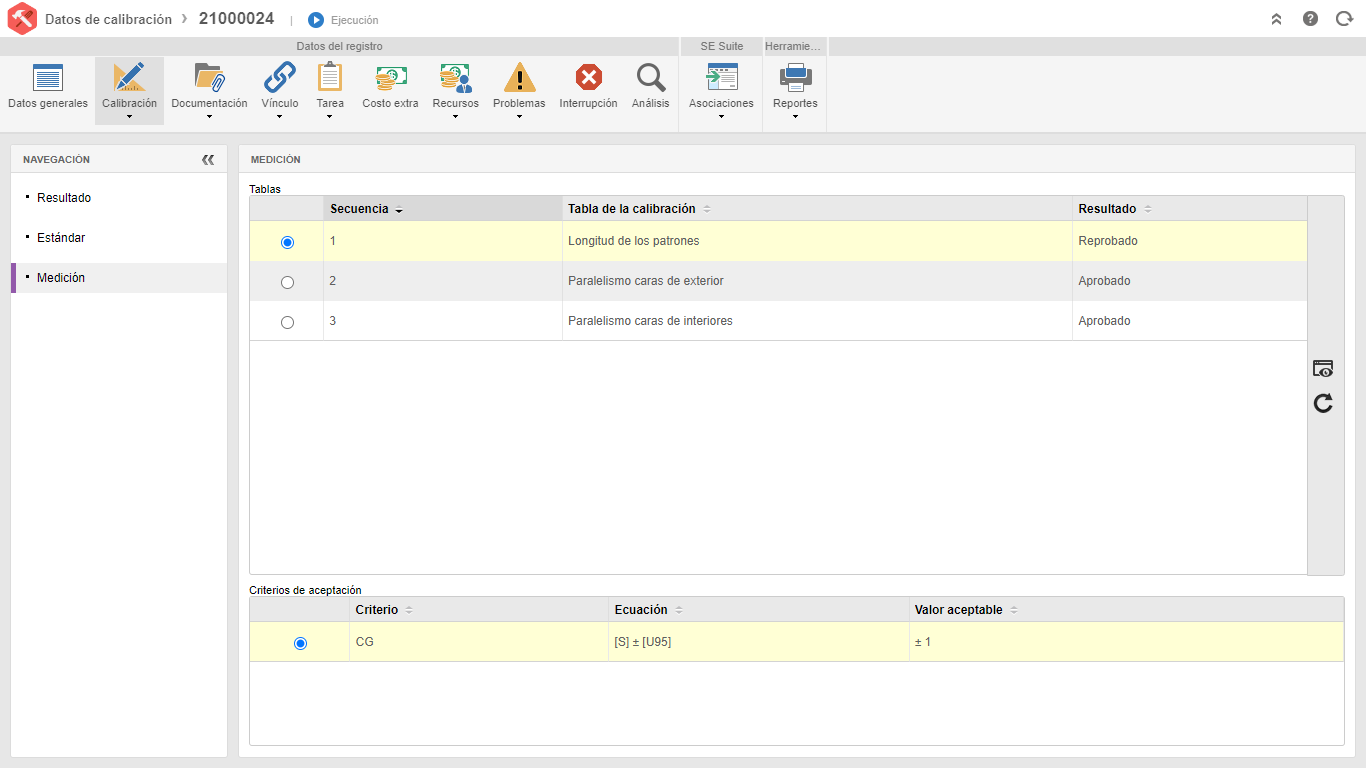Click the Costo extra money icon
The width and height of the screenshot is (1366, 768).
(x=390, y=78)
